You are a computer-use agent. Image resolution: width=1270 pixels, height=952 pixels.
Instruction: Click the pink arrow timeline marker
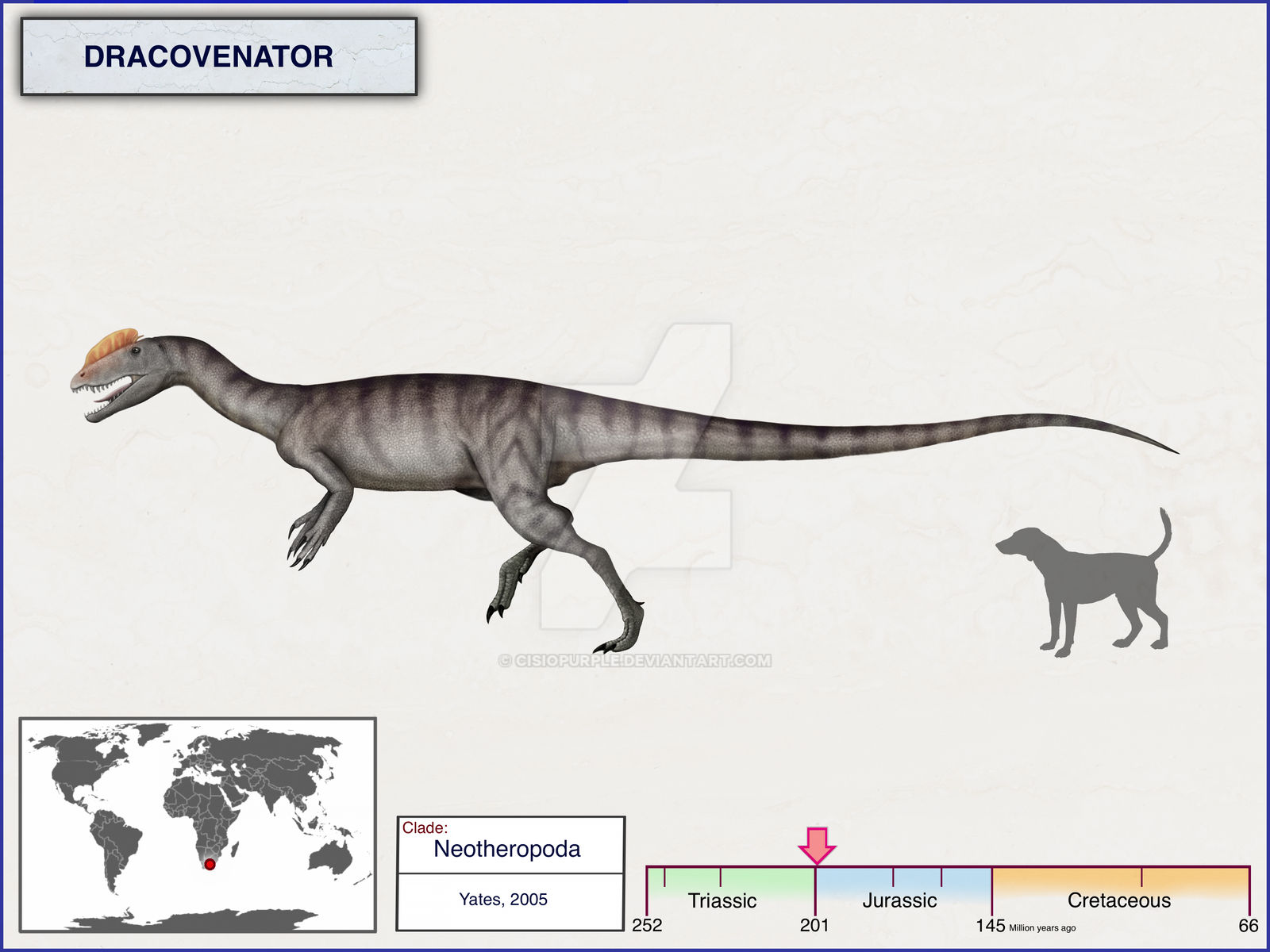pos(817,846)
